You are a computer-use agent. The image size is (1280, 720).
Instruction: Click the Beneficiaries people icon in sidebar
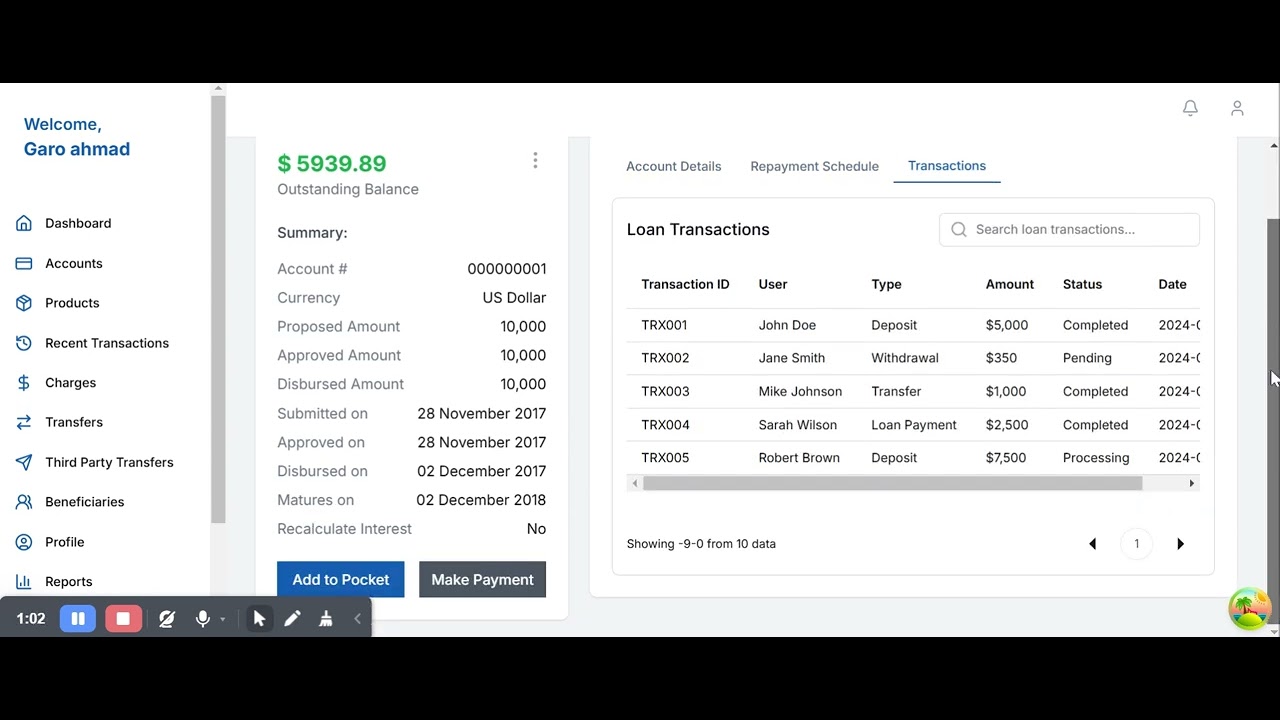[24, 502]
